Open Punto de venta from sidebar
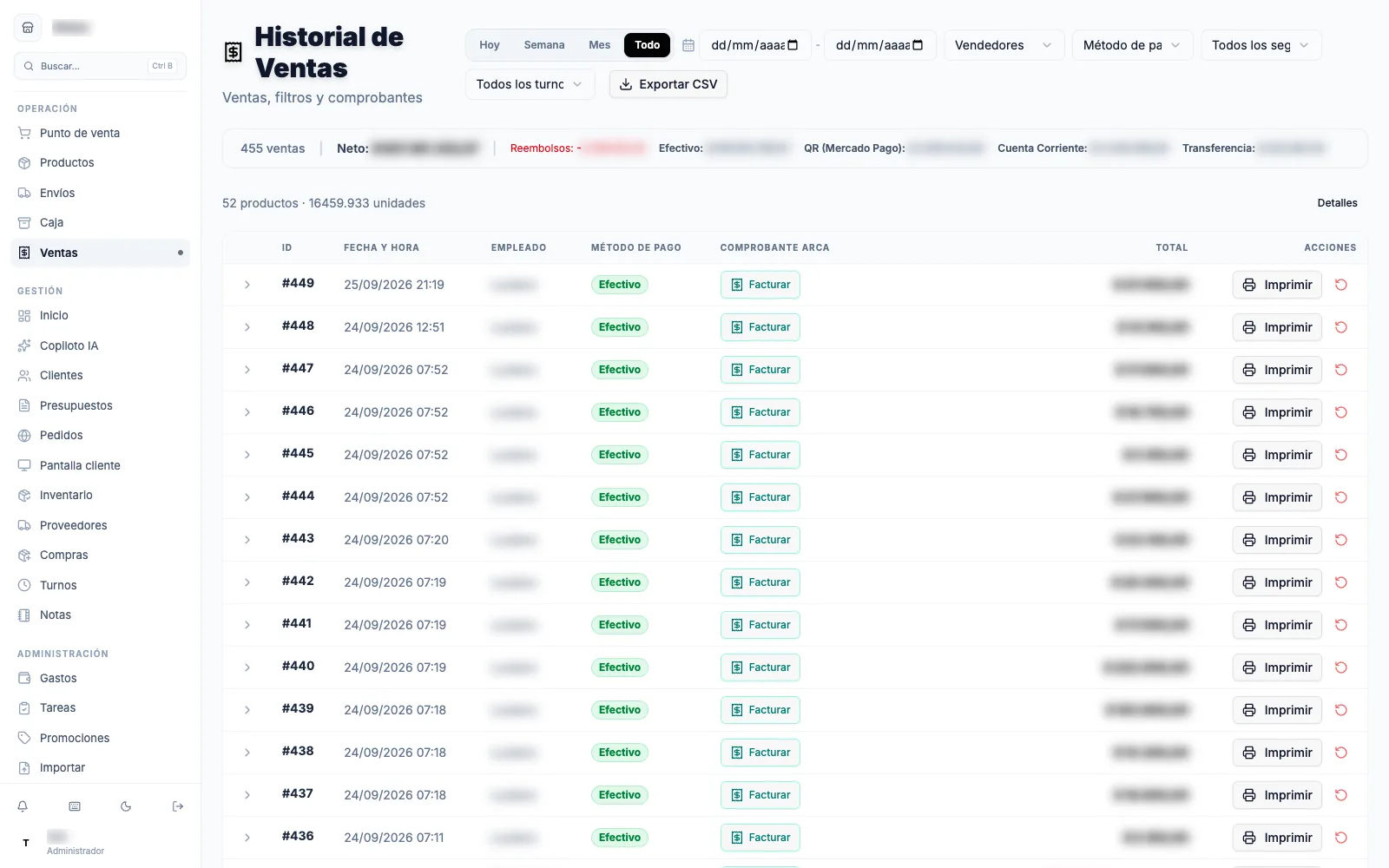Screen dimensions: 1389x868 tap(100, 133)
